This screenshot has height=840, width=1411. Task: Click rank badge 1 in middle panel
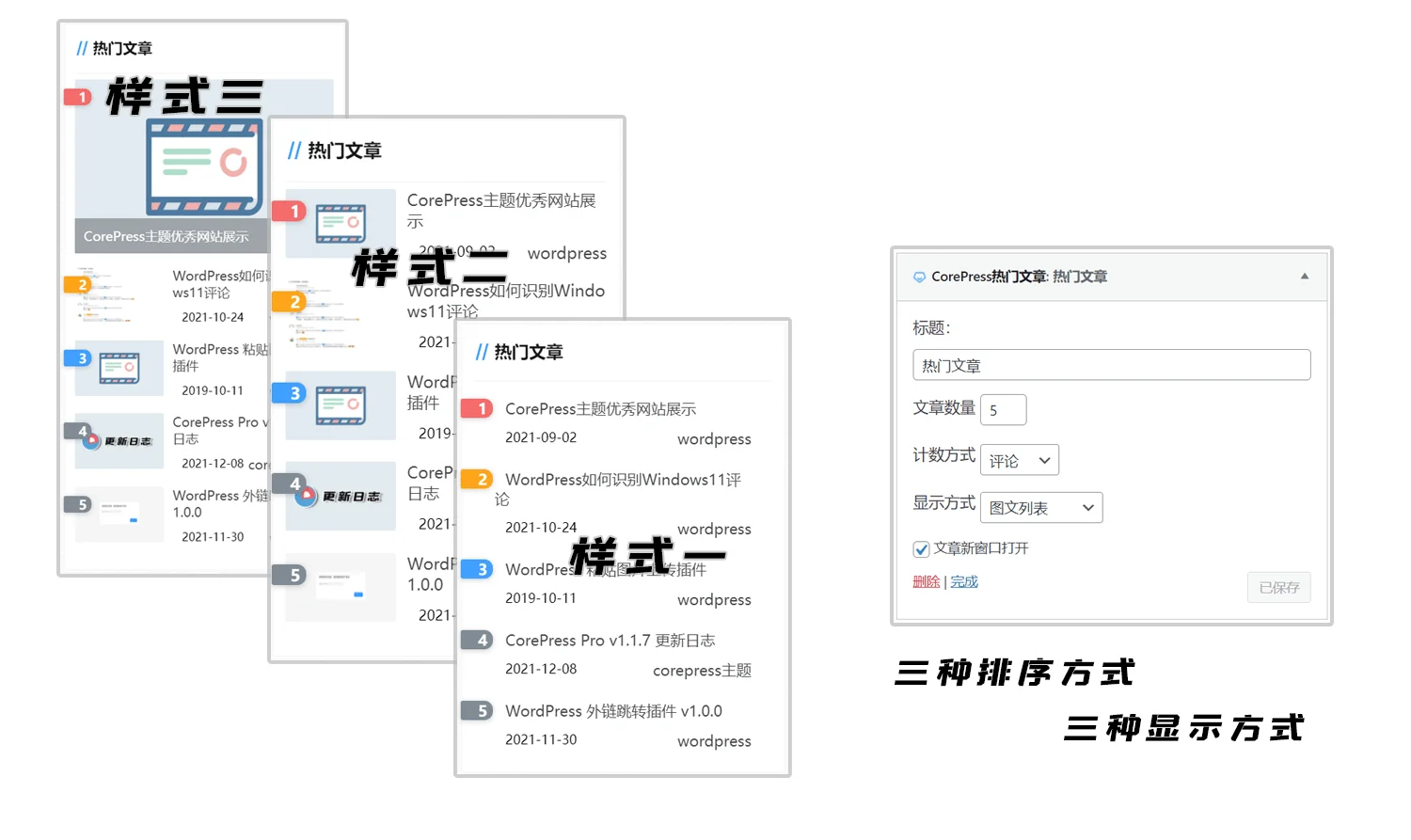click(290, 212)
